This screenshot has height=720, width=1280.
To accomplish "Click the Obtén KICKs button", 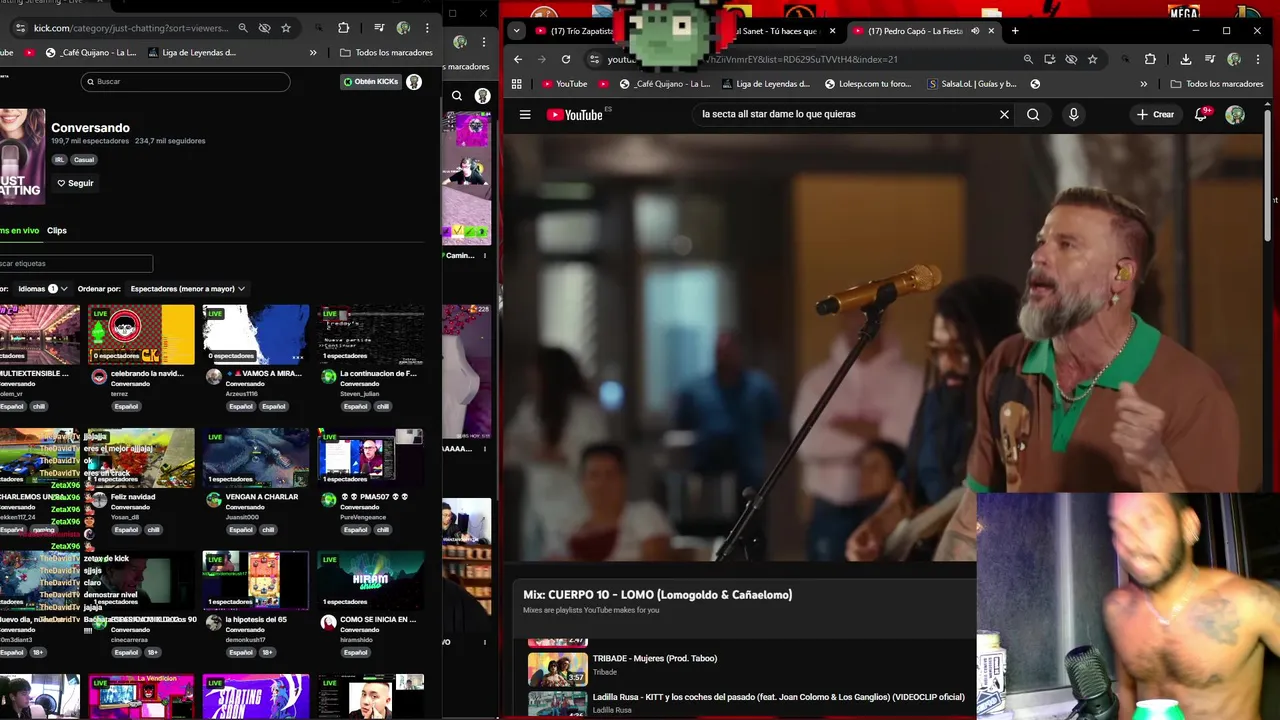I will pos(371,82).
